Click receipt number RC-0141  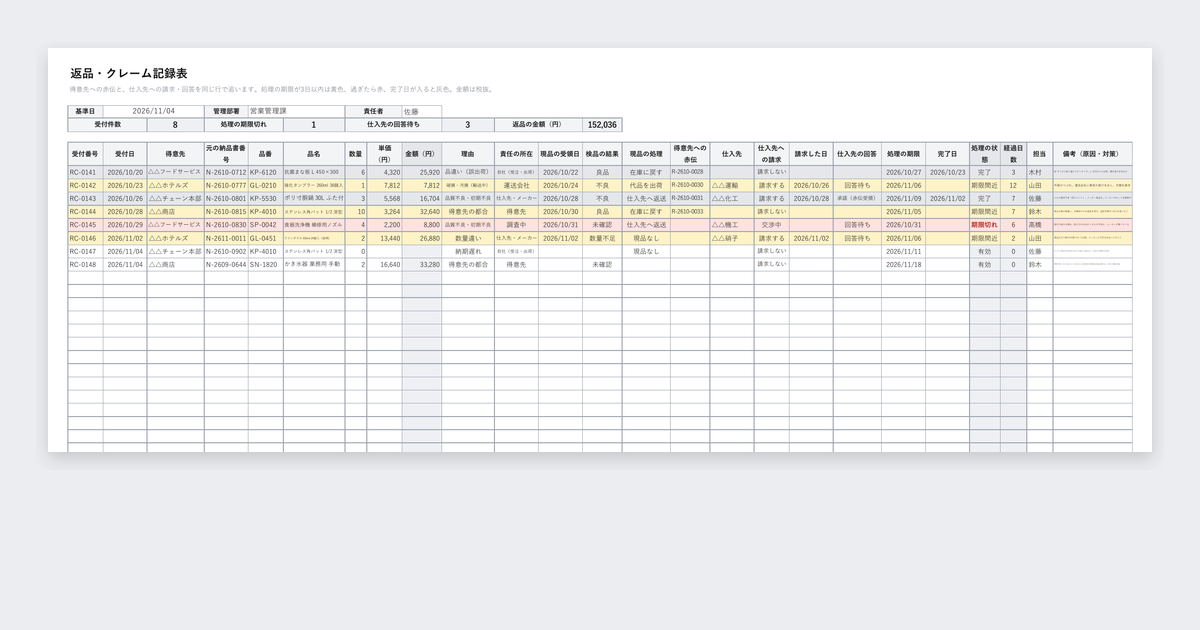pyautogui.click(x=83, y=172)
